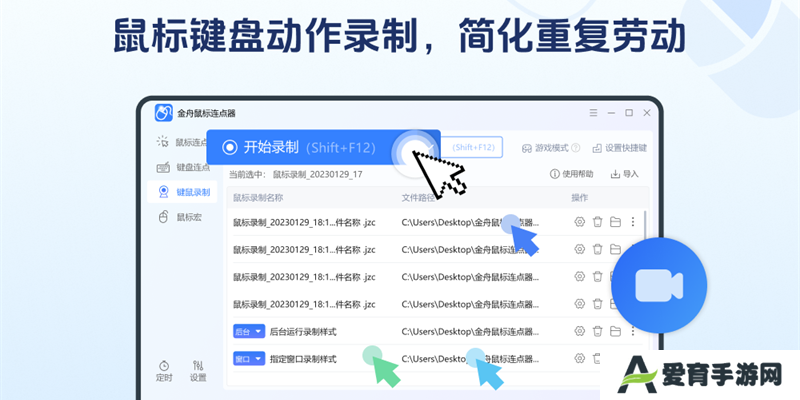Click 当前选中 鼠标录制_20230129_17 text
The width and height of the screenshot is (800, 400).
point(296,174)
